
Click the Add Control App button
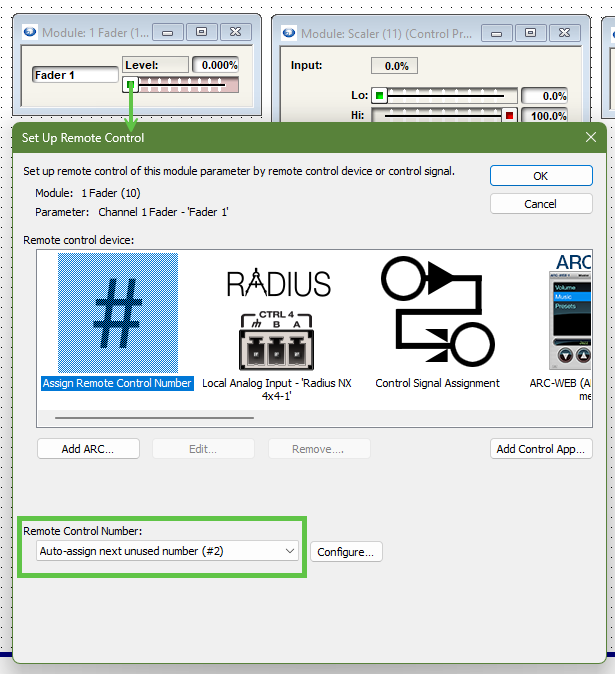[541, 449]
